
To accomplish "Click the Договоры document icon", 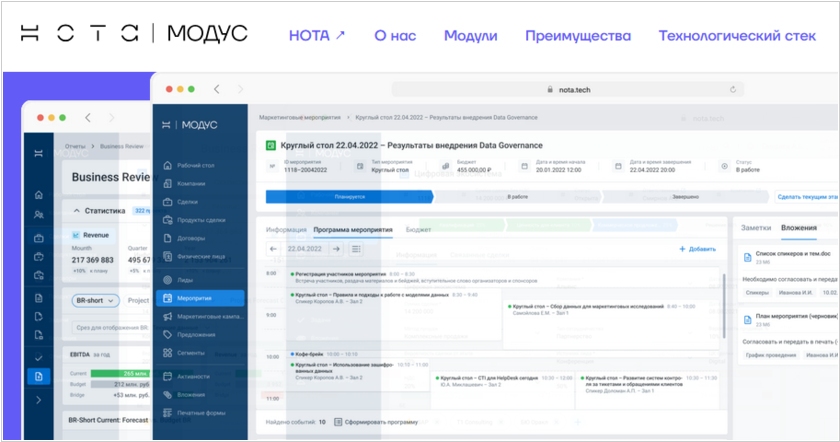I will coord(168,238).
